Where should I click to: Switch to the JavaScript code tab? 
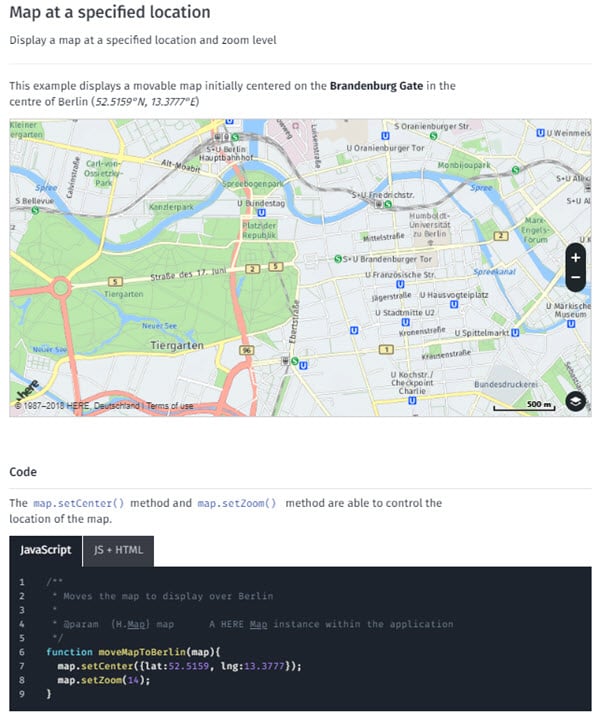[46, 549]
